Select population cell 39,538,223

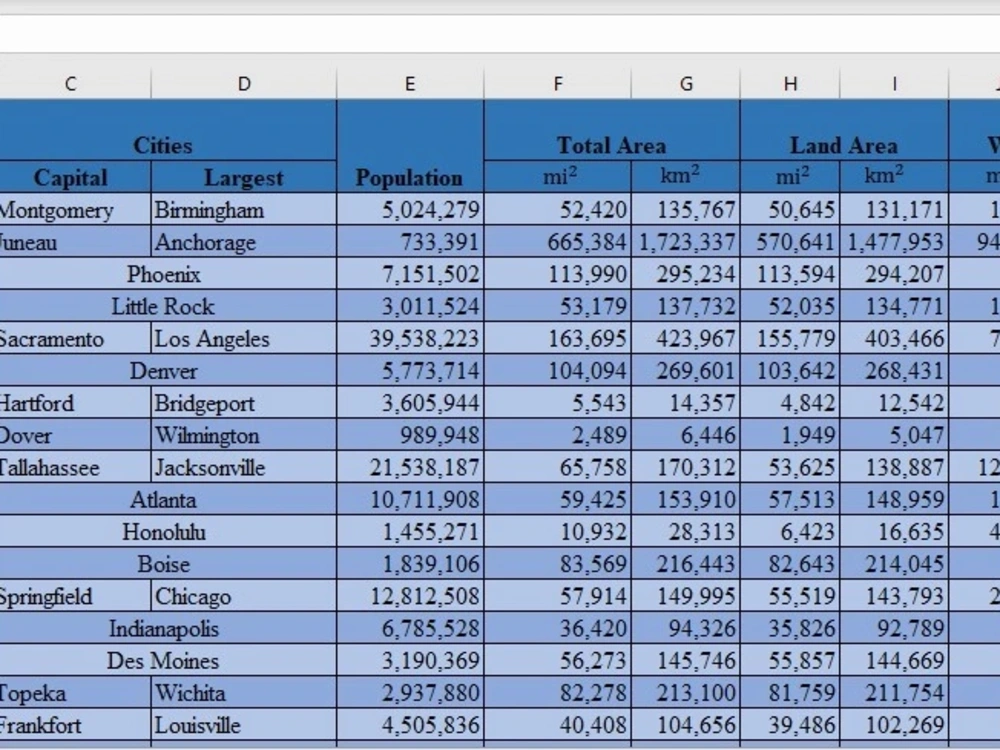(x=410, y=338)
